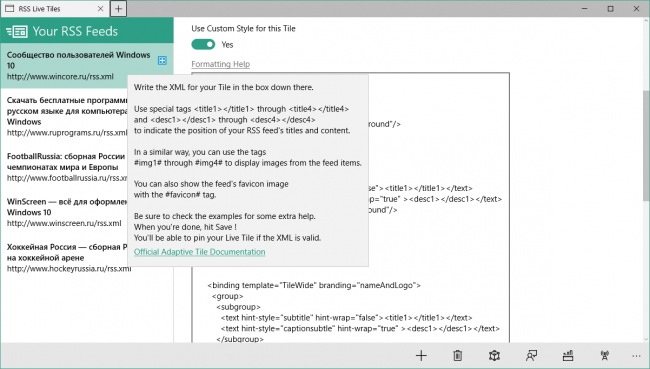Select the Сообщество пользователей Windows 10 feed

87,66
